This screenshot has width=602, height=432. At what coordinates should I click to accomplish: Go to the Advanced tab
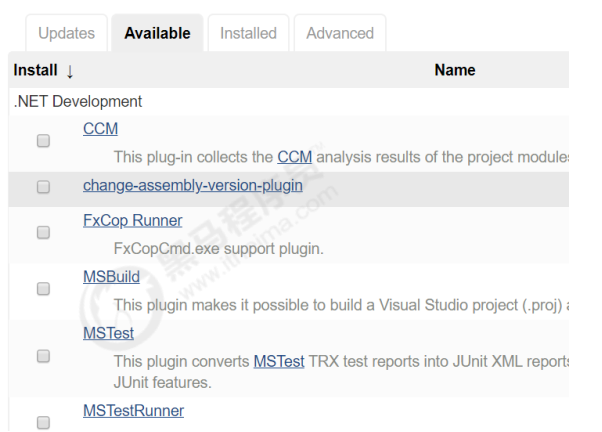coord(340,33)
